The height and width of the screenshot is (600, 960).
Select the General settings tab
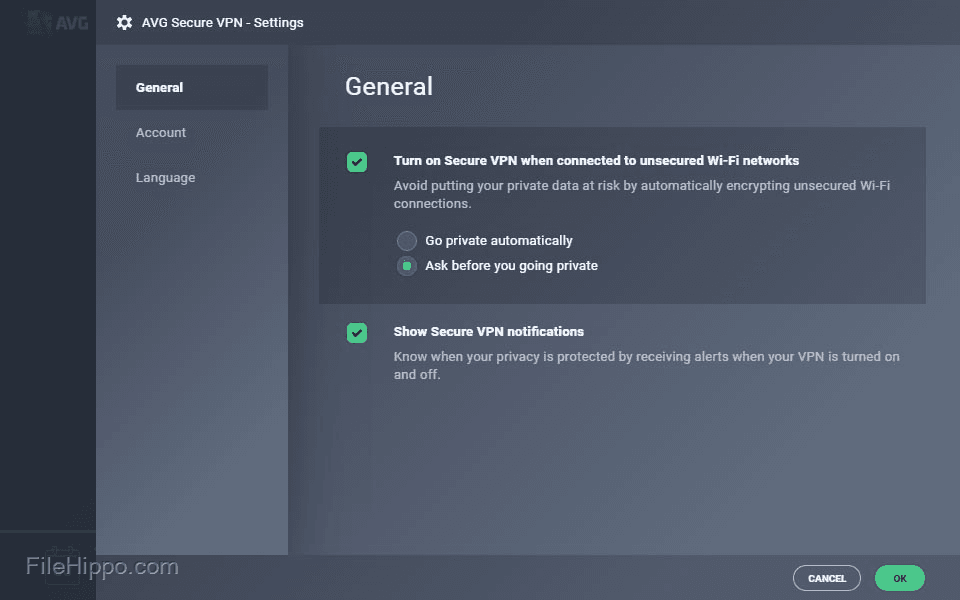tap(159, 87)
